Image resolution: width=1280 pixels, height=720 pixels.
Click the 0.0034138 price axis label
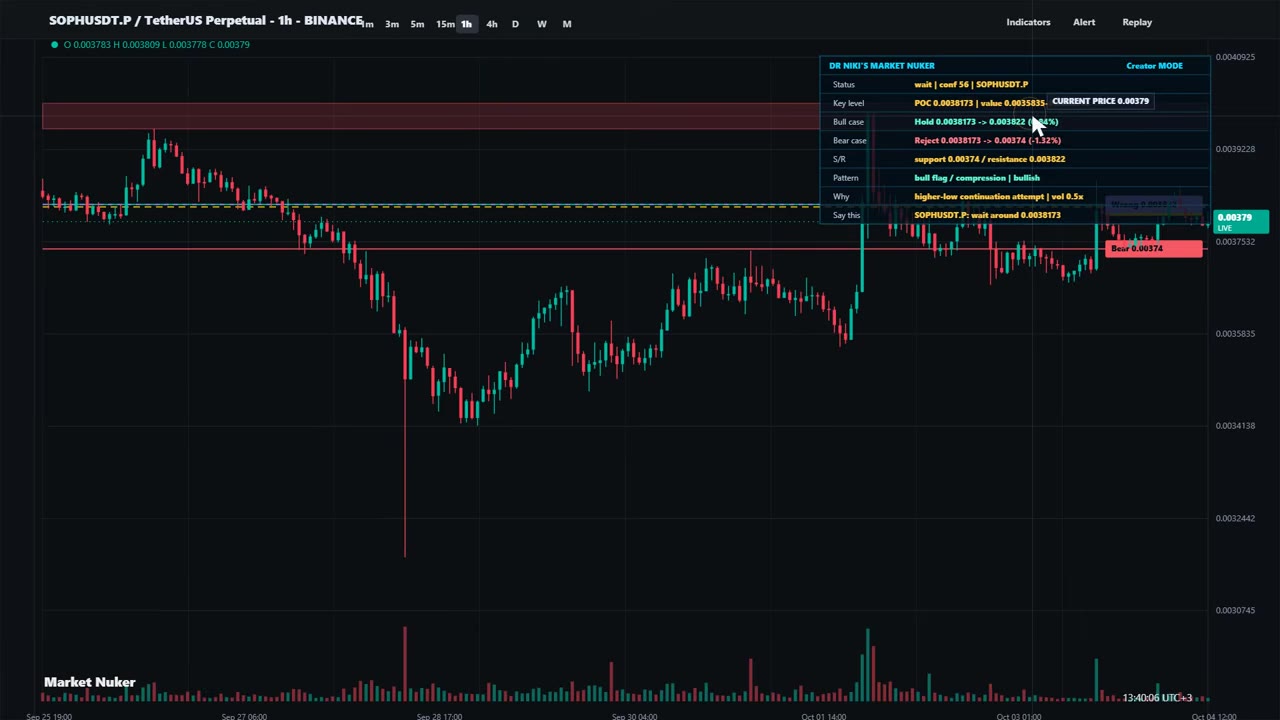tap(1235, 426)
